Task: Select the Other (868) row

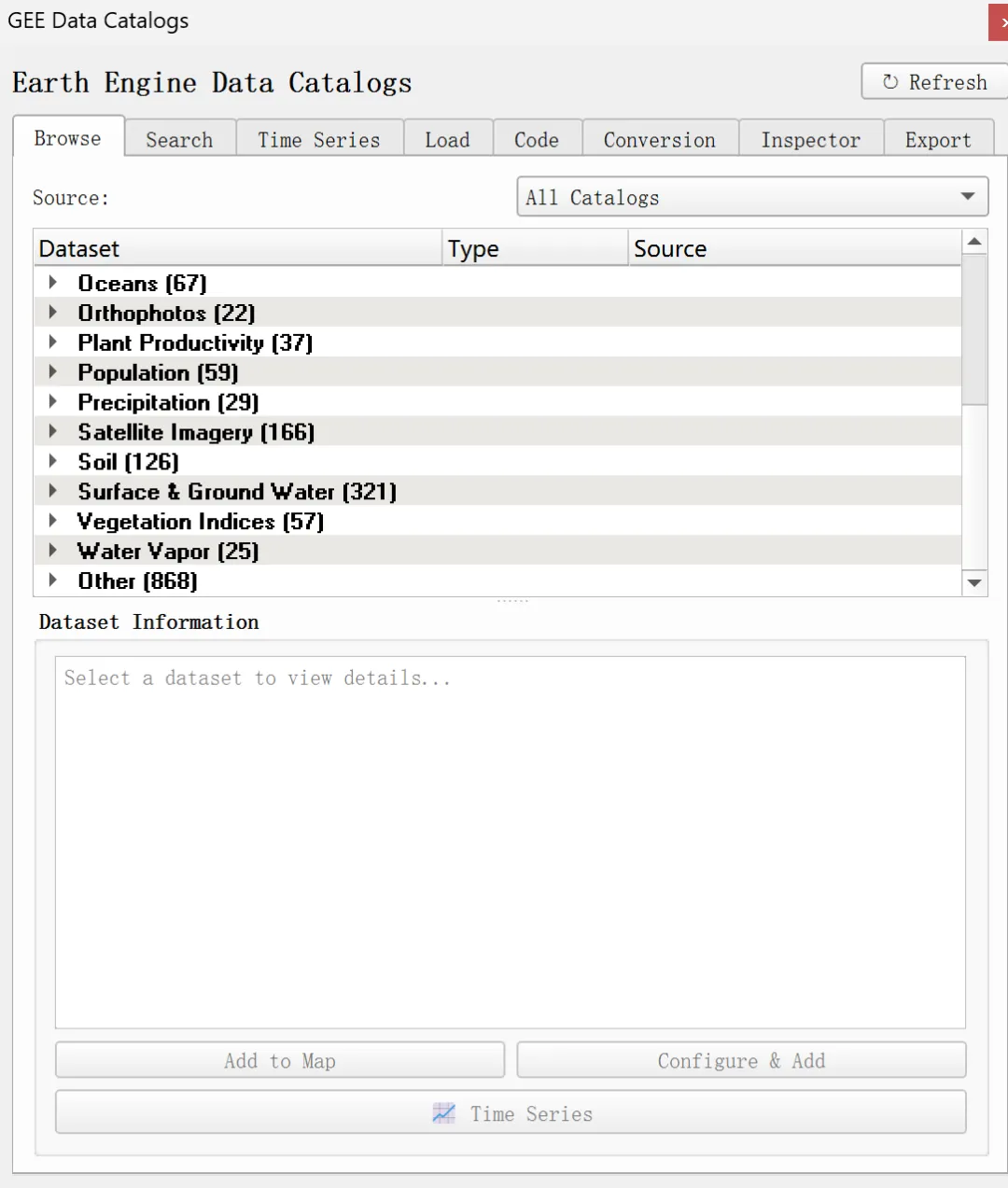Action: tap(497, 581)
